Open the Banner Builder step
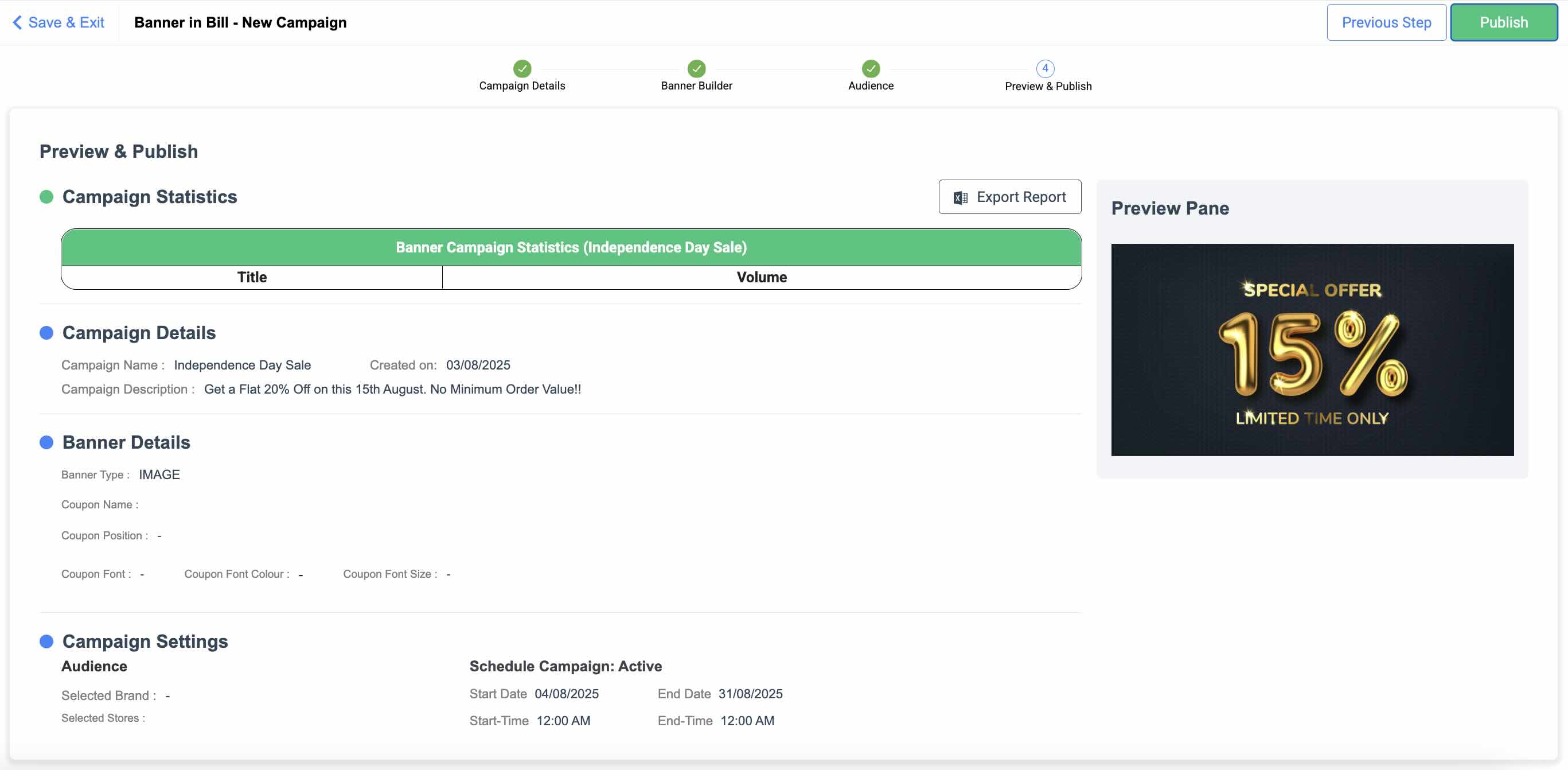 pyautogui.click(x=696, y=85)
